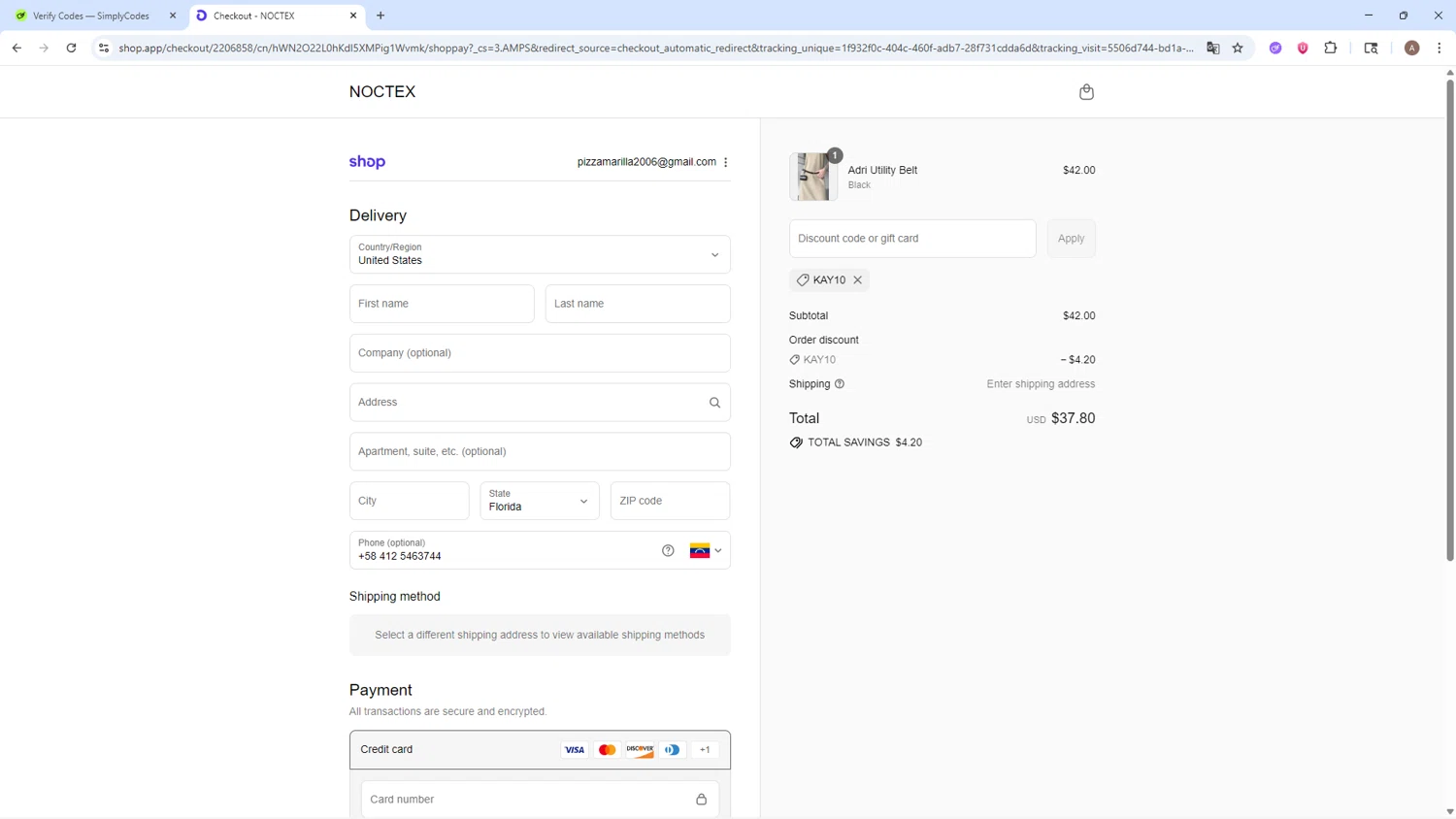1456x819 pixels.
Task: Open account options menu beside email address
Action: pyautogui.click(x=726, y=162)
